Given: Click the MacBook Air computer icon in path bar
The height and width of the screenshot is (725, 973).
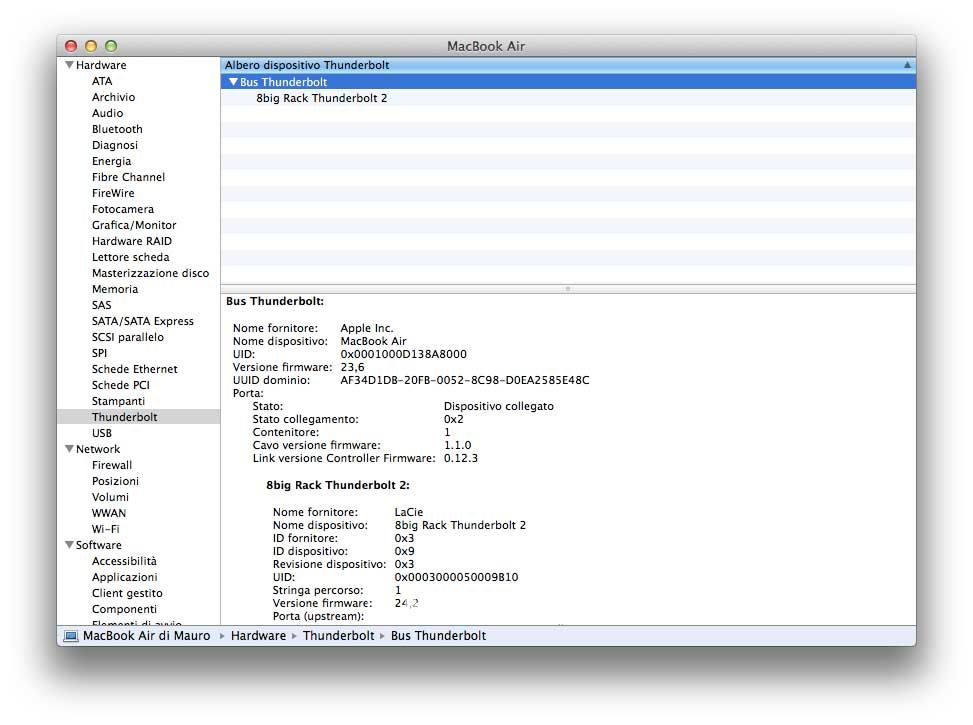Looking at the screenshot, I should tap(70, 636).
